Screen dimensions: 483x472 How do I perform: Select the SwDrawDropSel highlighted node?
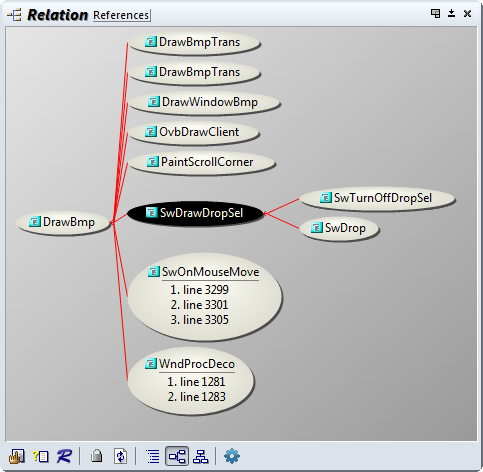[x=195, y=213]
